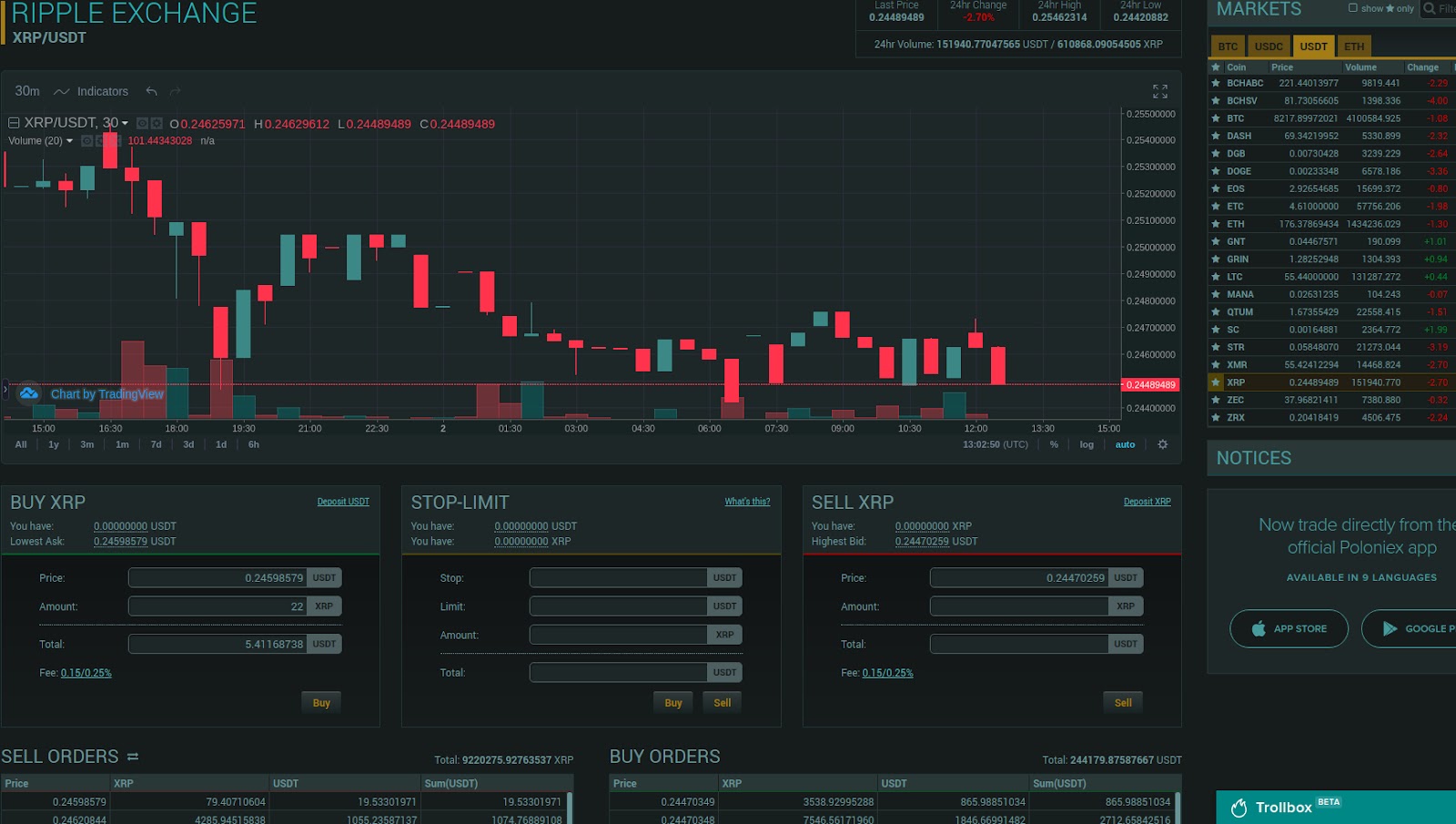Click the markets filter search icon

point(1430,9)
